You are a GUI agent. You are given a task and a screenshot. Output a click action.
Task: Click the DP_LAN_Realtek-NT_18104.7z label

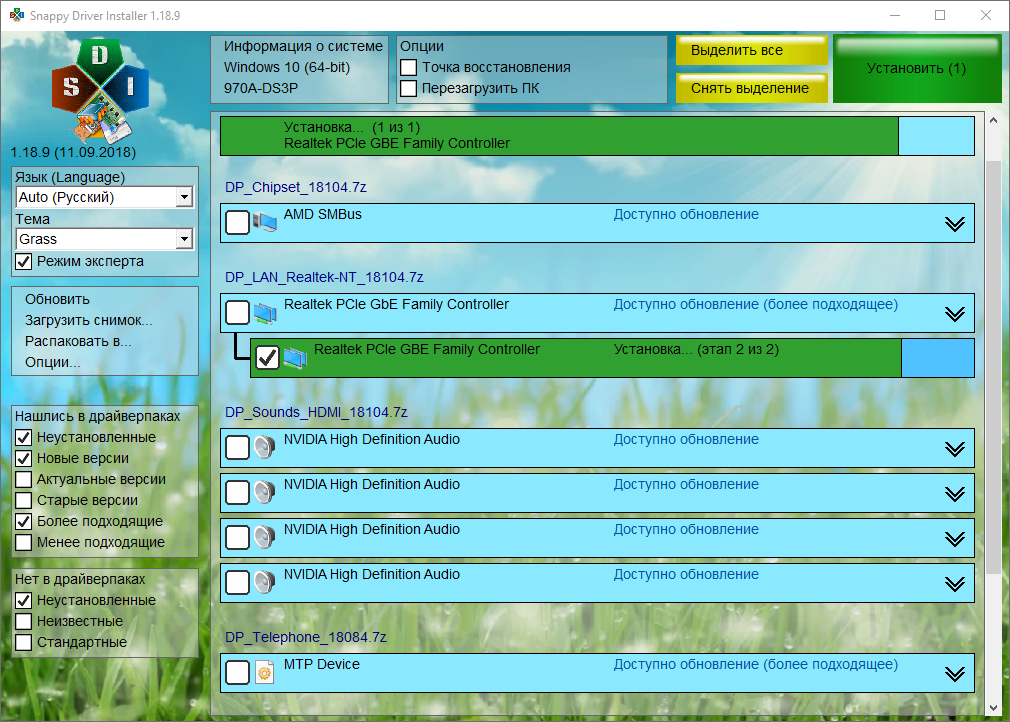tap(324, 278)
